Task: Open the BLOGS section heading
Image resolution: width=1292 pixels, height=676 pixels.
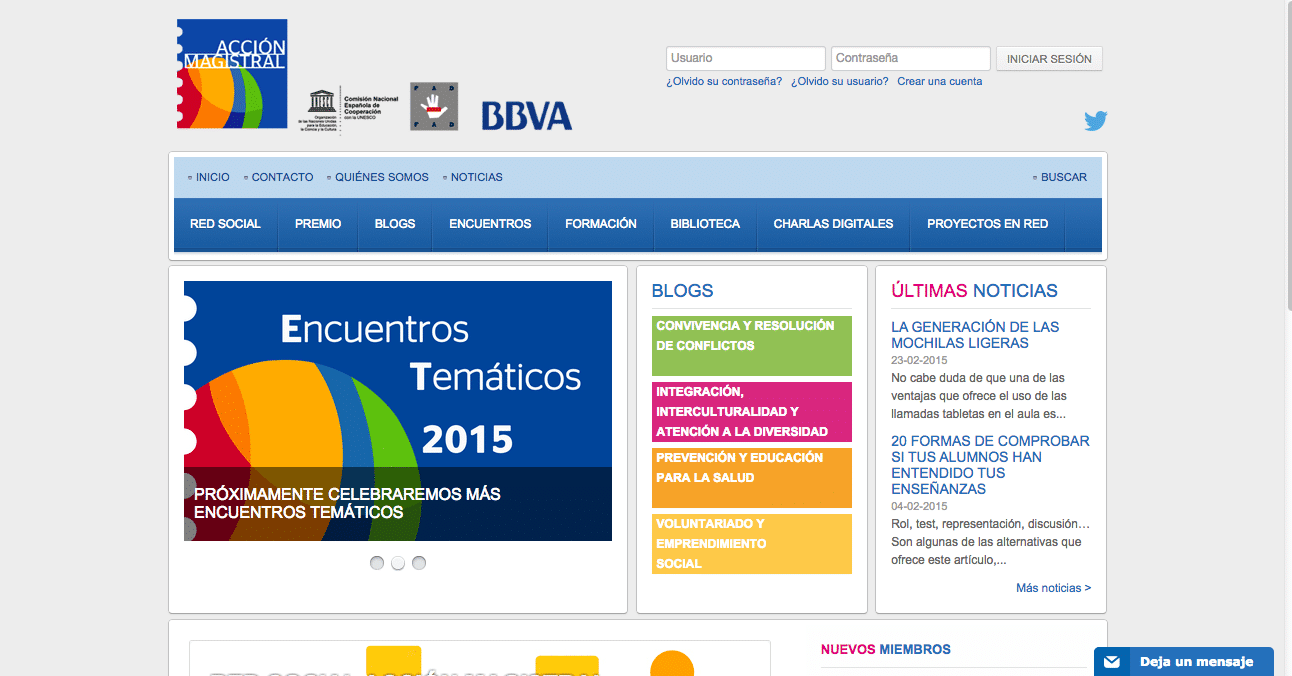Action: 682,291
